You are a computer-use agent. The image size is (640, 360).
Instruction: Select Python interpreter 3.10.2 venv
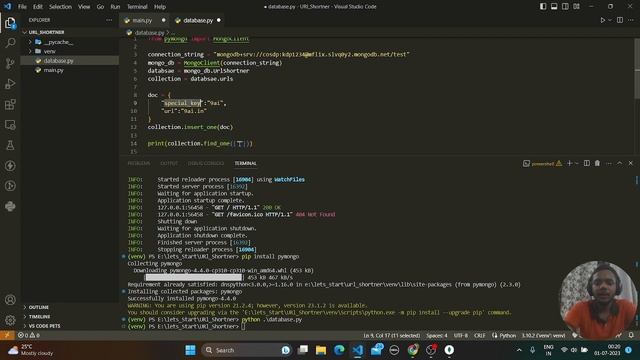coord(544,335)
